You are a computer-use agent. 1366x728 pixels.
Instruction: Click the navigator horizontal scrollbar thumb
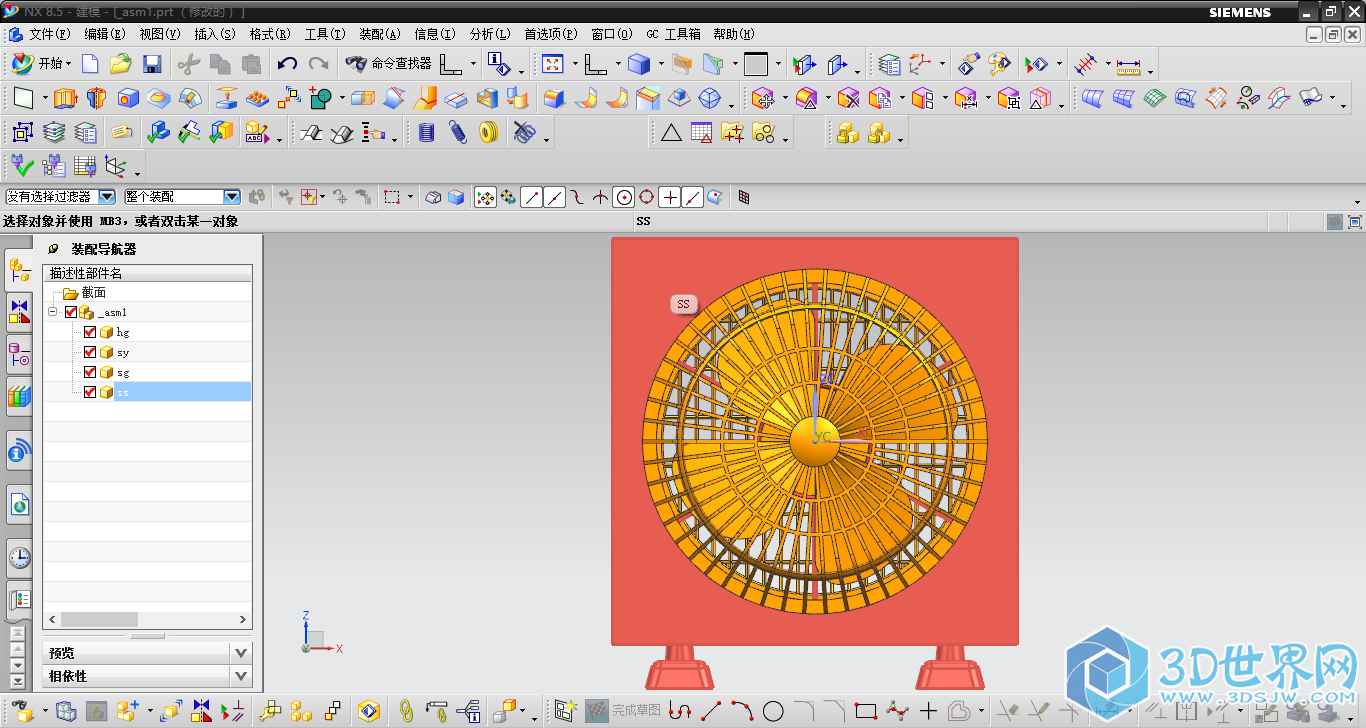click(x=99, y=619)
